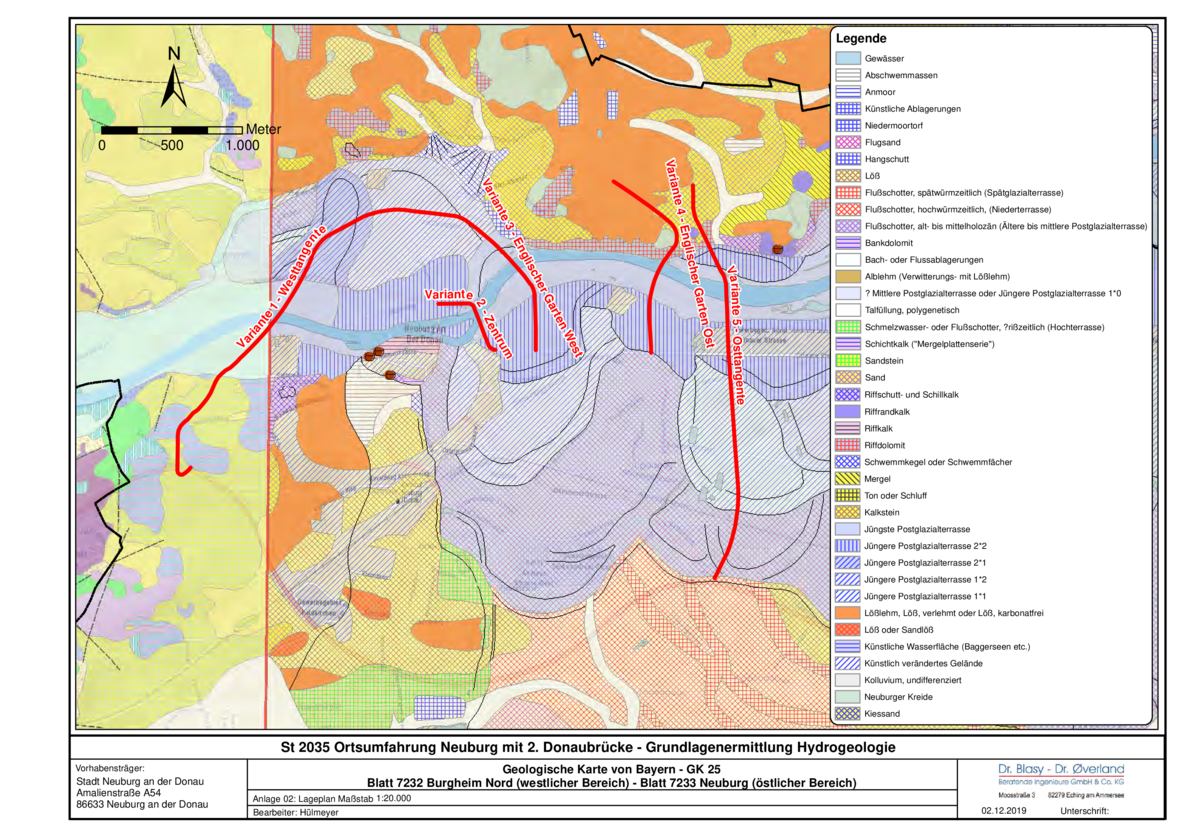Image resolution: width=1180 pixels, height=834 pixels.
Task: Click 'Geologische Karte von Bayern - GK 25'
Action: [x=611, y=769]
